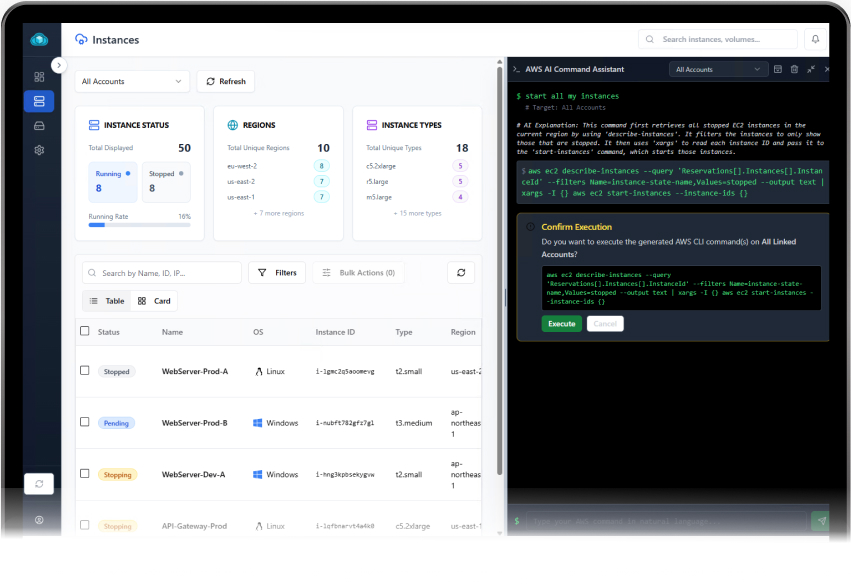
Task: Switch to Card view
Action: [x=154, y=301]
